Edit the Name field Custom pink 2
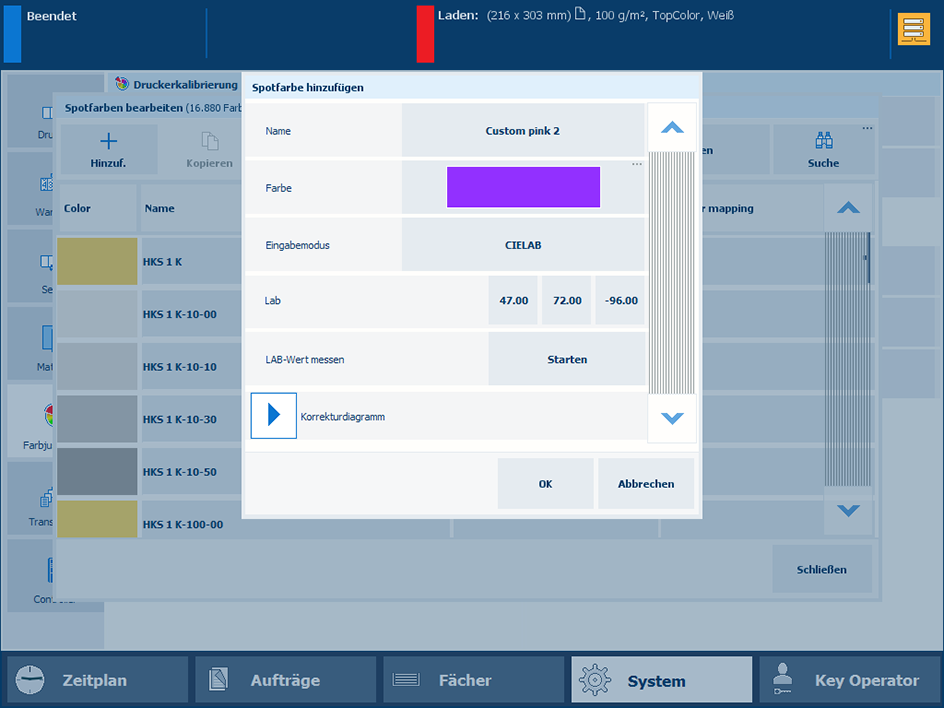This screenshot has height=708, width=944. pyautogui.click(x=523, y=131)
